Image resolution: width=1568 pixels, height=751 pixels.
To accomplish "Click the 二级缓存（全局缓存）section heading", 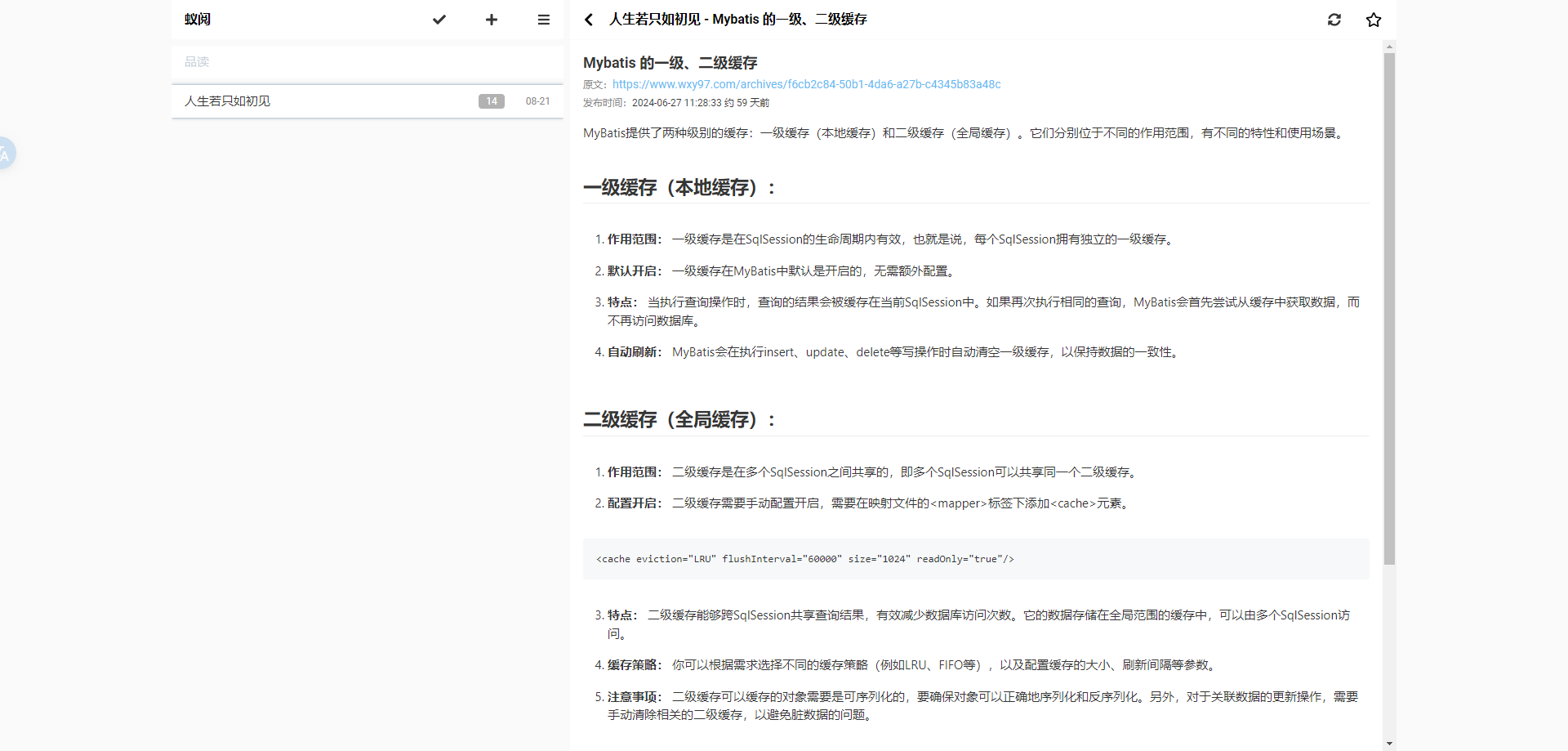I will click(679, 420).
